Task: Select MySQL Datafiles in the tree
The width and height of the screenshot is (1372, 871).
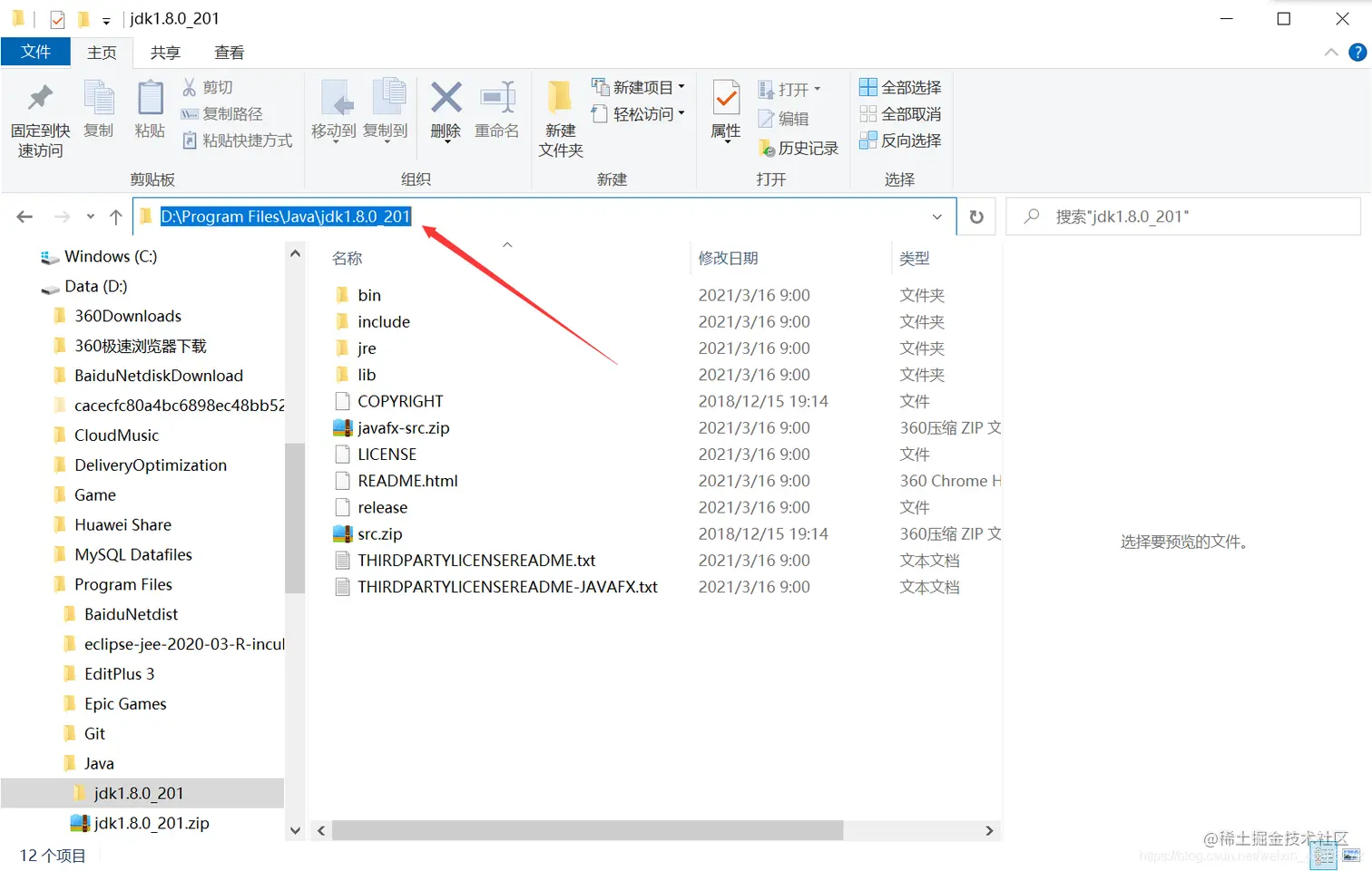Action: pos(133,555)
